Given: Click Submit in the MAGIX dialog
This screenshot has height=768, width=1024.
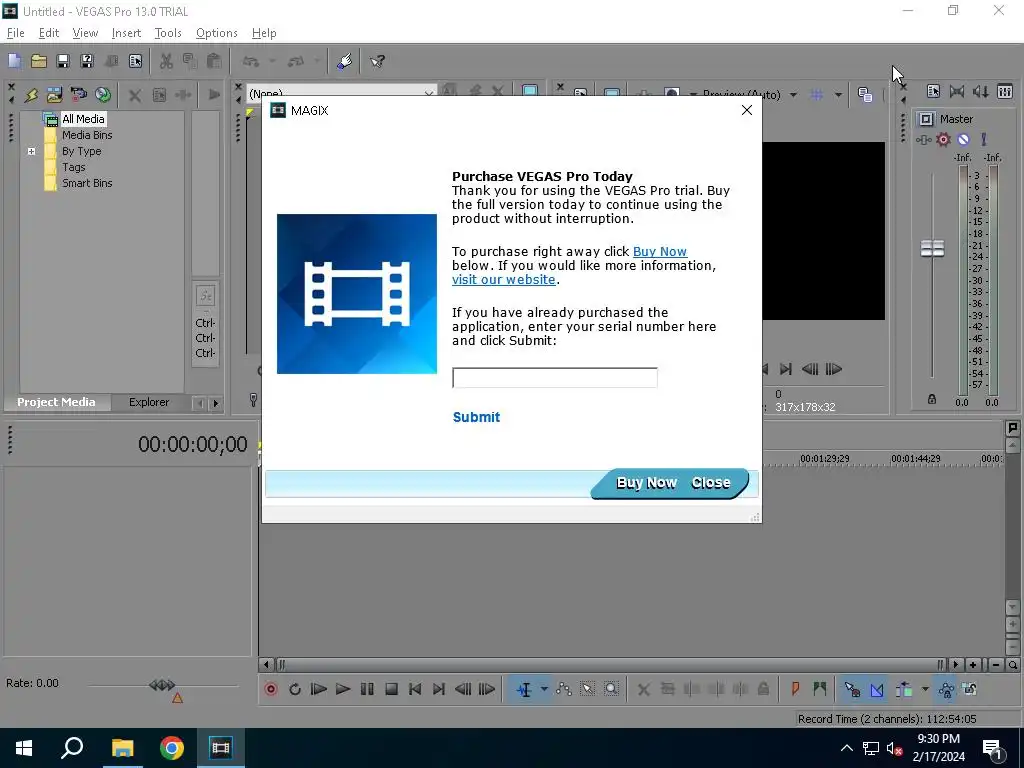Looking at the screenshot, I should (476, 417).
